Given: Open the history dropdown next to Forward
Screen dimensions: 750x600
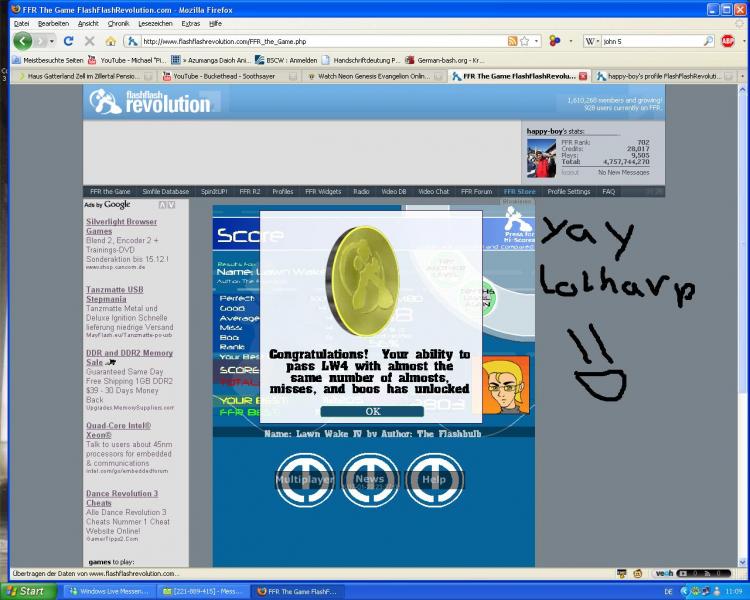Looking at the screenshot, I should pos(52,42).
